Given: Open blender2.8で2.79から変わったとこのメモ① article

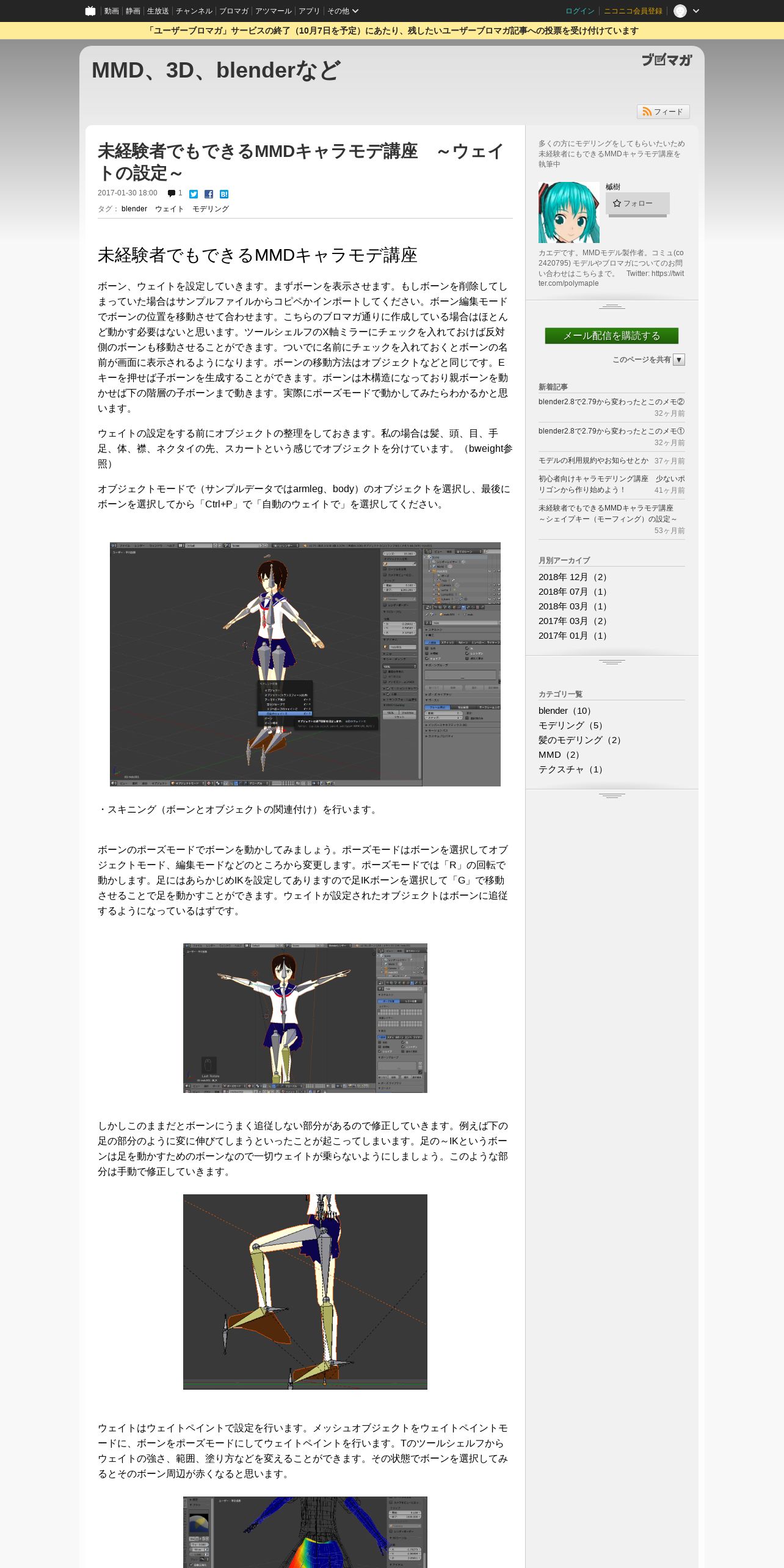Looking at the screenshot, I should click(611, 431).
